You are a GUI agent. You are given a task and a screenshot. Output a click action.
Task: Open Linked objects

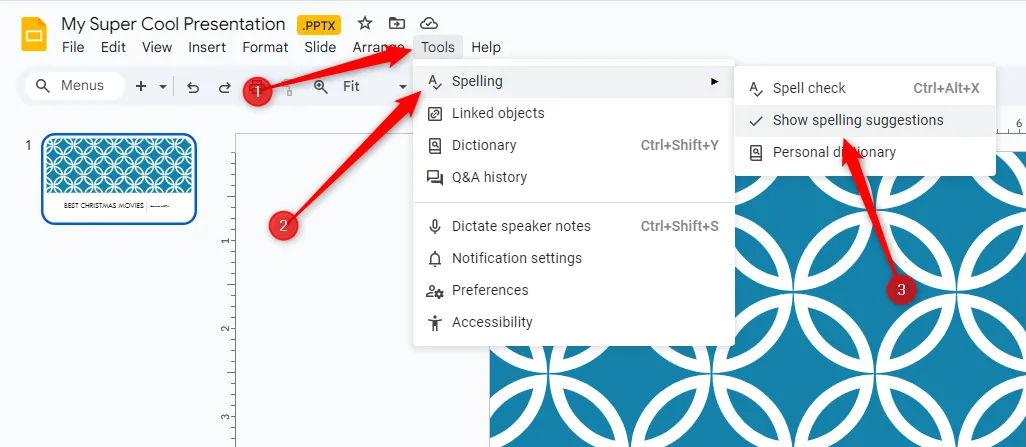[x=573, y=113]
